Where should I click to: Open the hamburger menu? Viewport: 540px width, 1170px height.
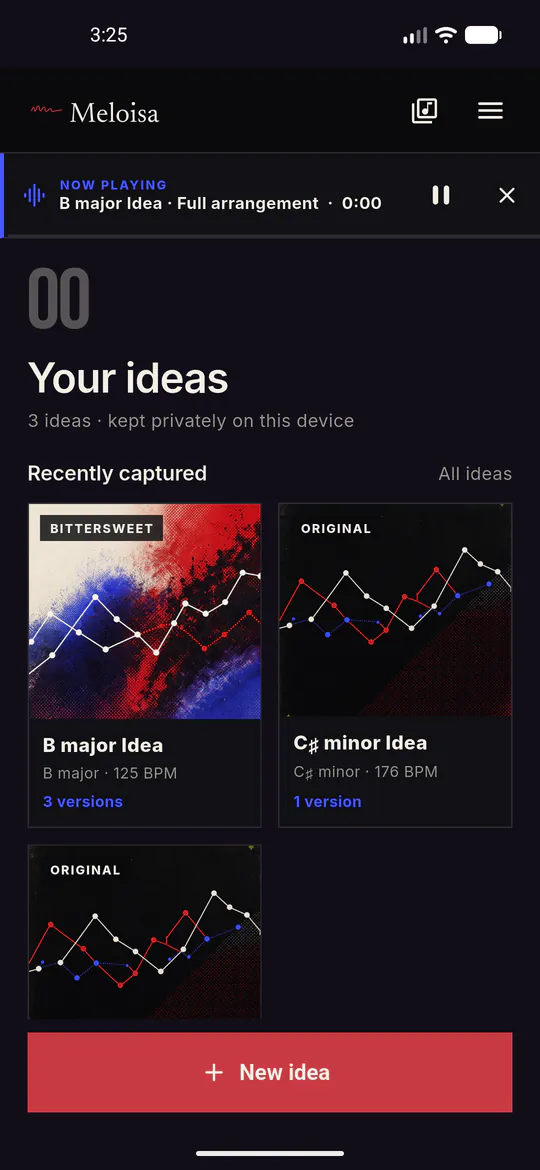[490, 111]
